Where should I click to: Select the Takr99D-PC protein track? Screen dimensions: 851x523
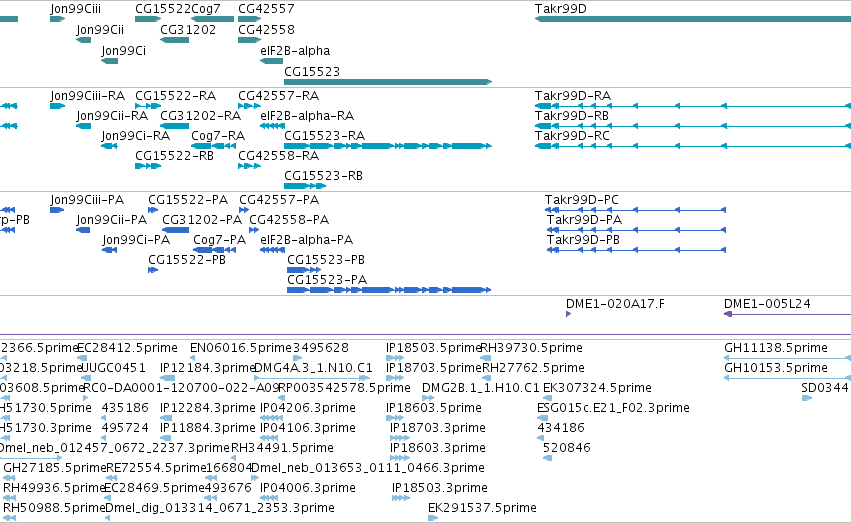[635, 210]
